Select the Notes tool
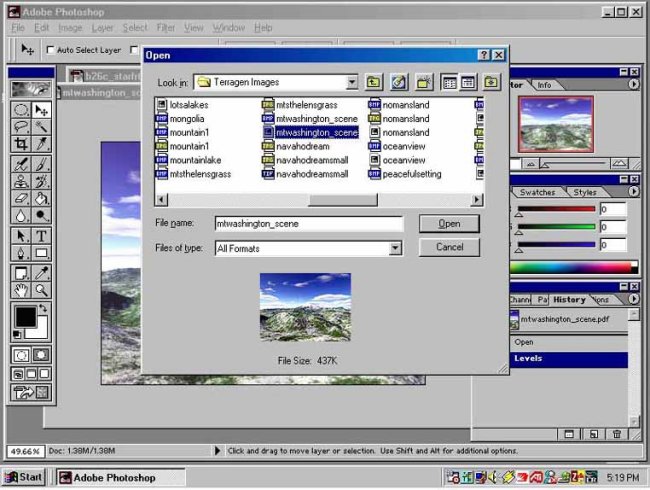 coord(21,273)
